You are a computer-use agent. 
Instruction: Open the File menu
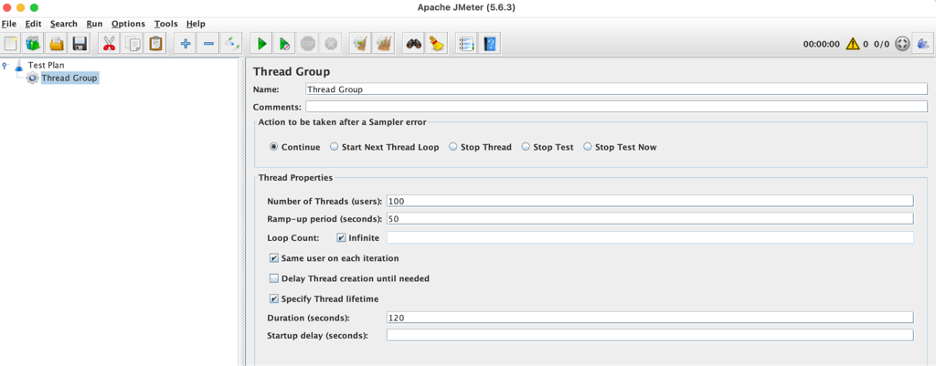tap(9, 24)
